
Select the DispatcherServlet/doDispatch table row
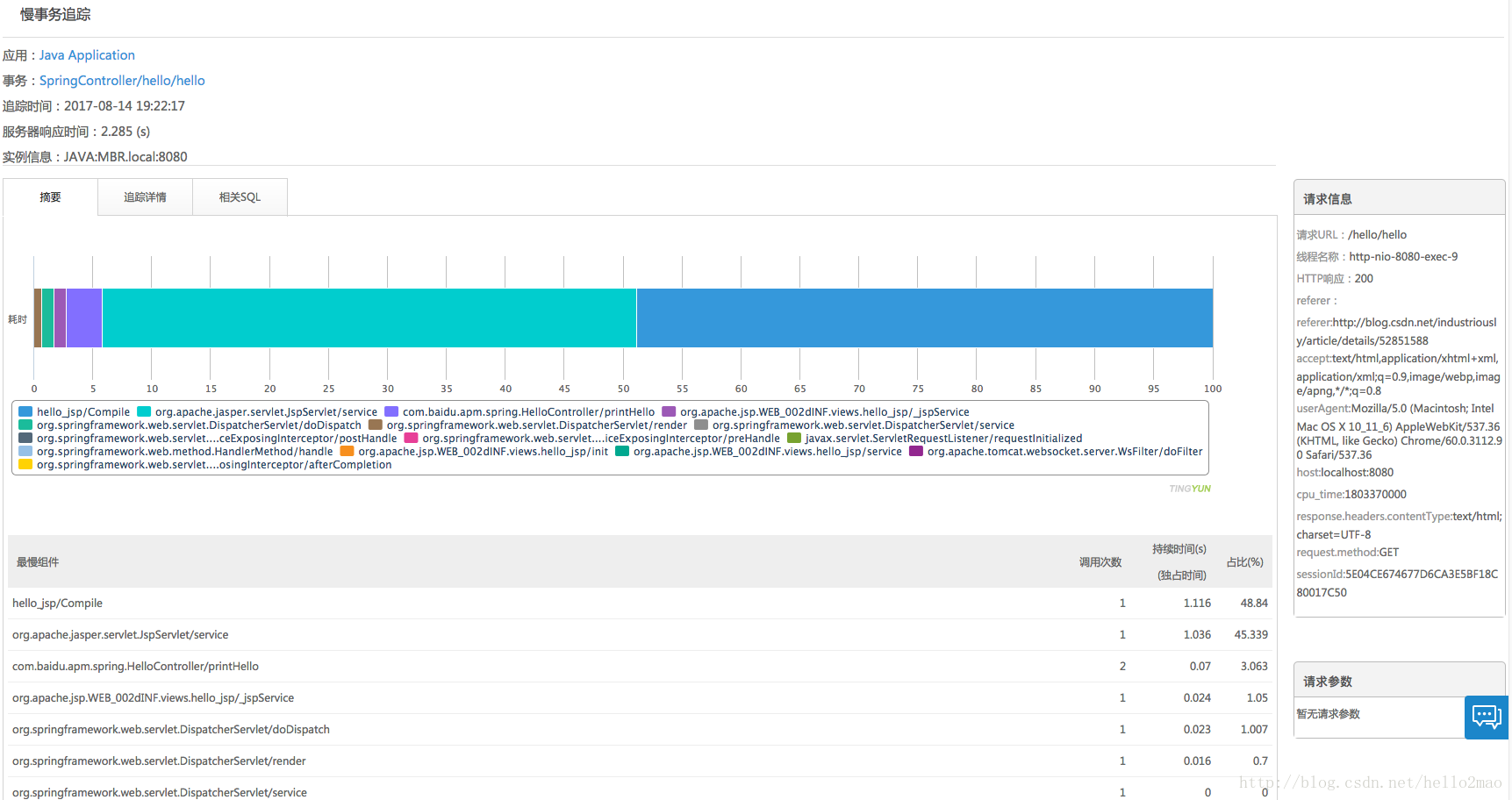click(640, 730)
